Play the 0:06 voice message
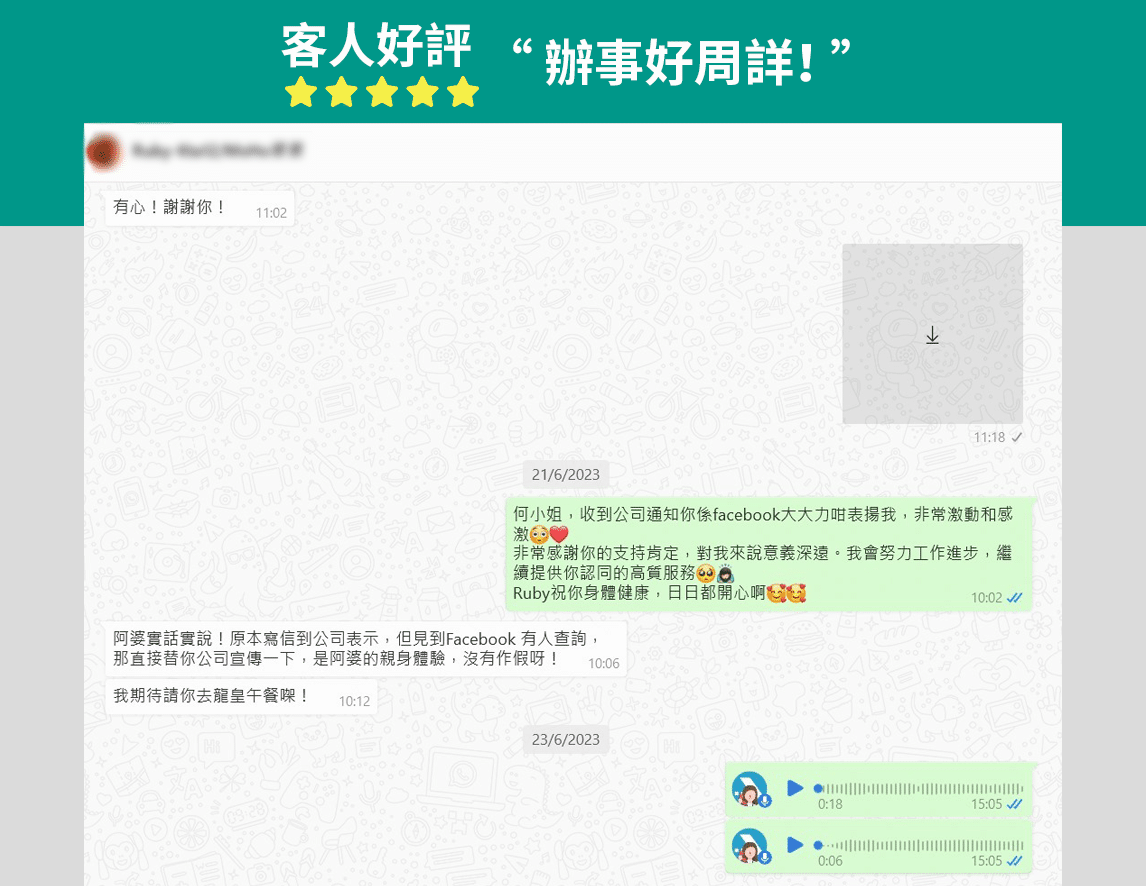 pyautogui.click(x=795, y=845)
